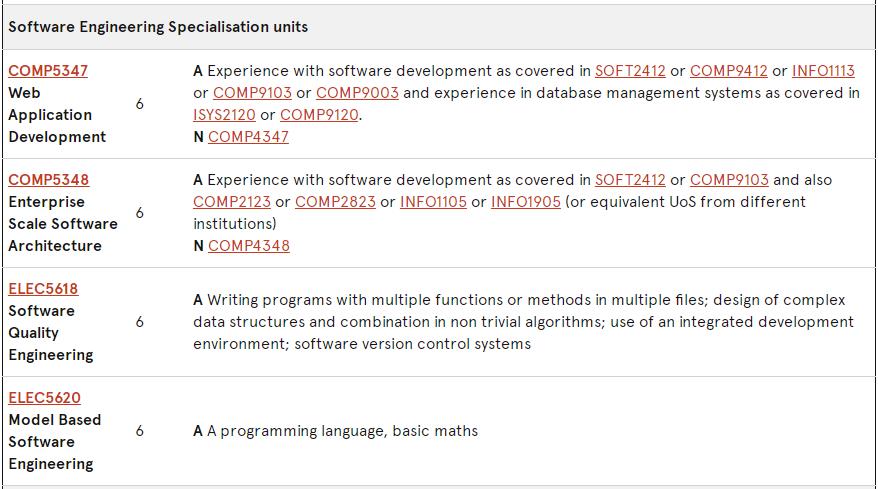Open the COMP2823 link

click(335, 202)
